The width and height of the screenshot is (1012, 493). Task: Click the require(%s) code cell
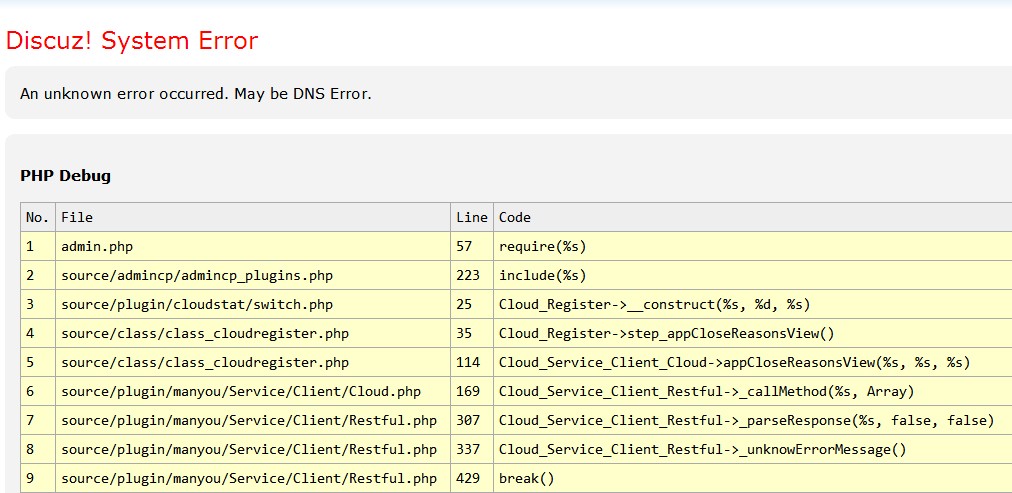click(542, 246)
